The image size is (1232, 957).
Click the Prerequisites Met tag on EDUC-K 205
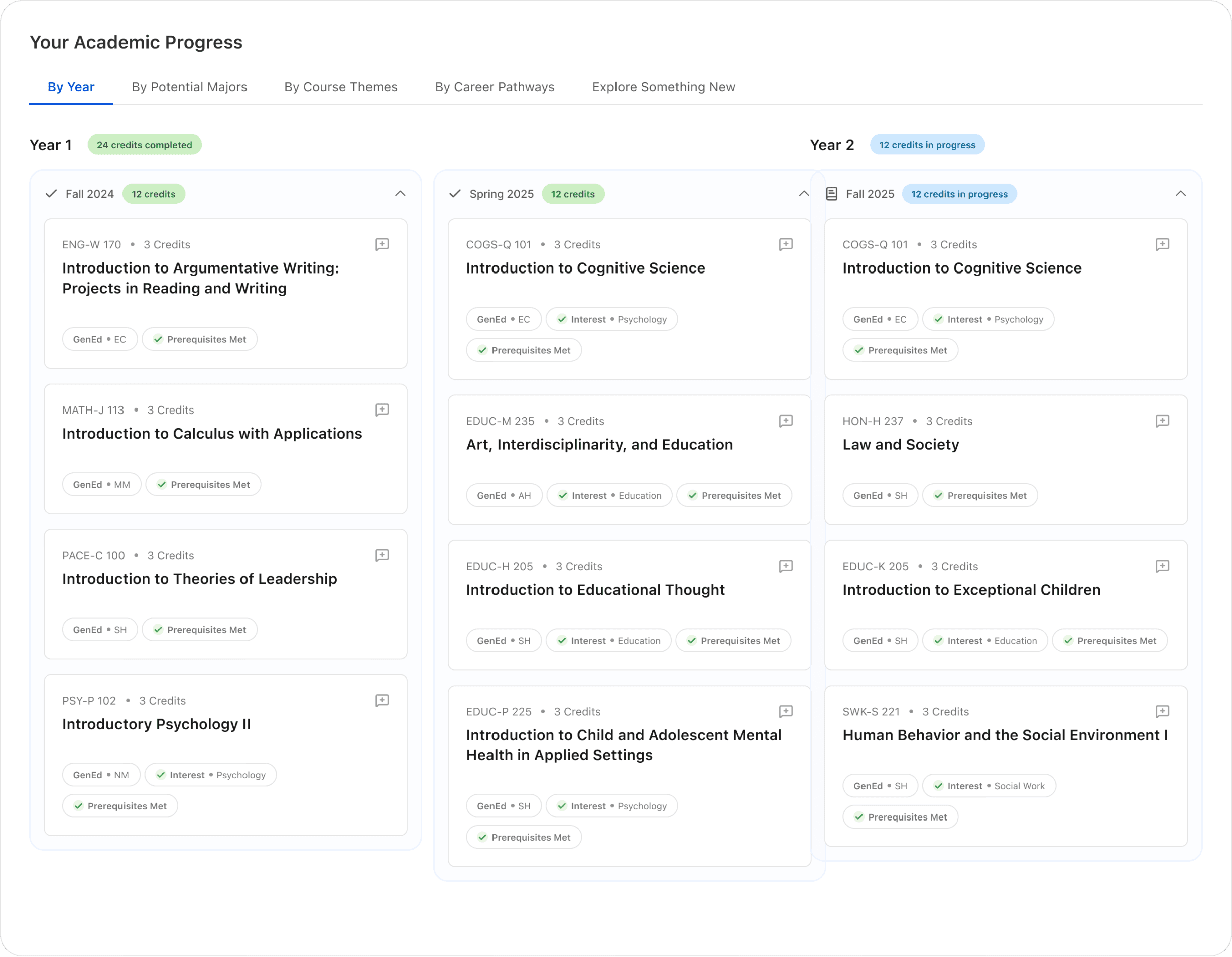click(1109, 641)
